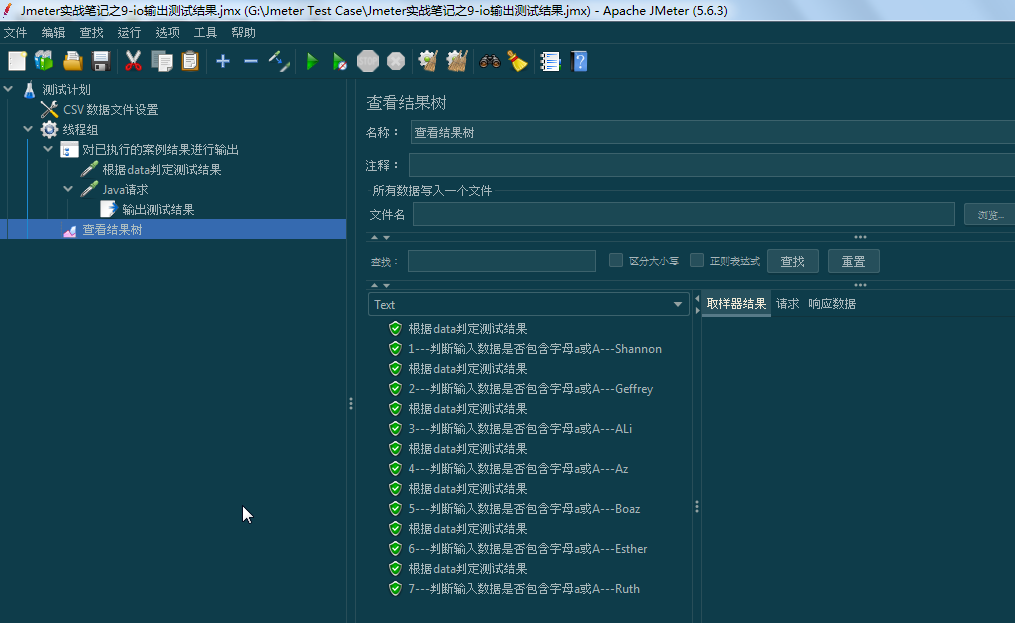The image size is (1015, 623).
Task: Start the test with the green play icon
Action: (311, 61)
